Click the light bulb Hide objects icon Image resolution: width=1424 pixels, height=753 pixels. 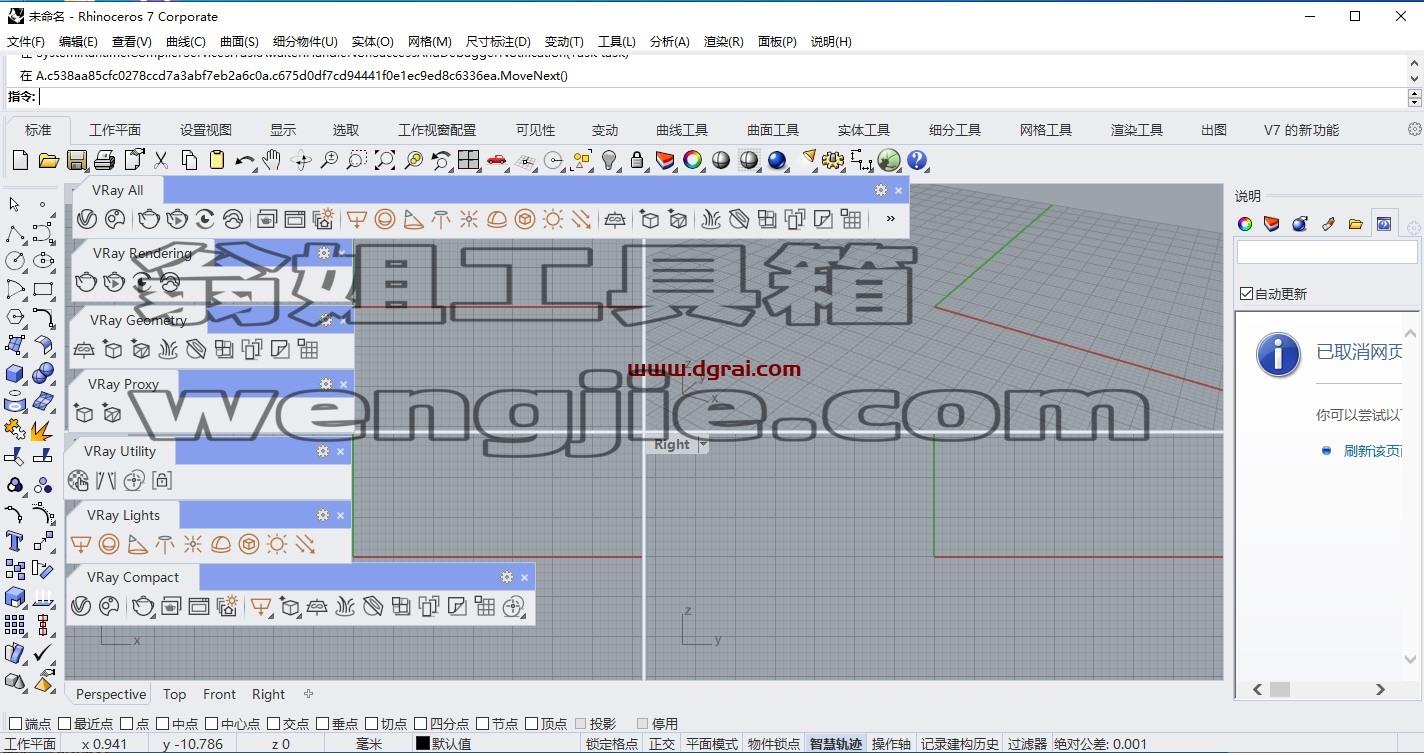point(608,160)
